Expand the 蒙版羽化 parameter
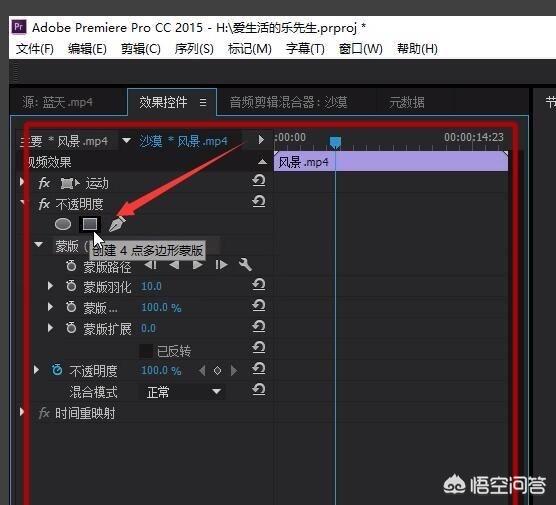The height and width of the screenshot is (505, 556). pyautogui.click(x=51, y=286)
